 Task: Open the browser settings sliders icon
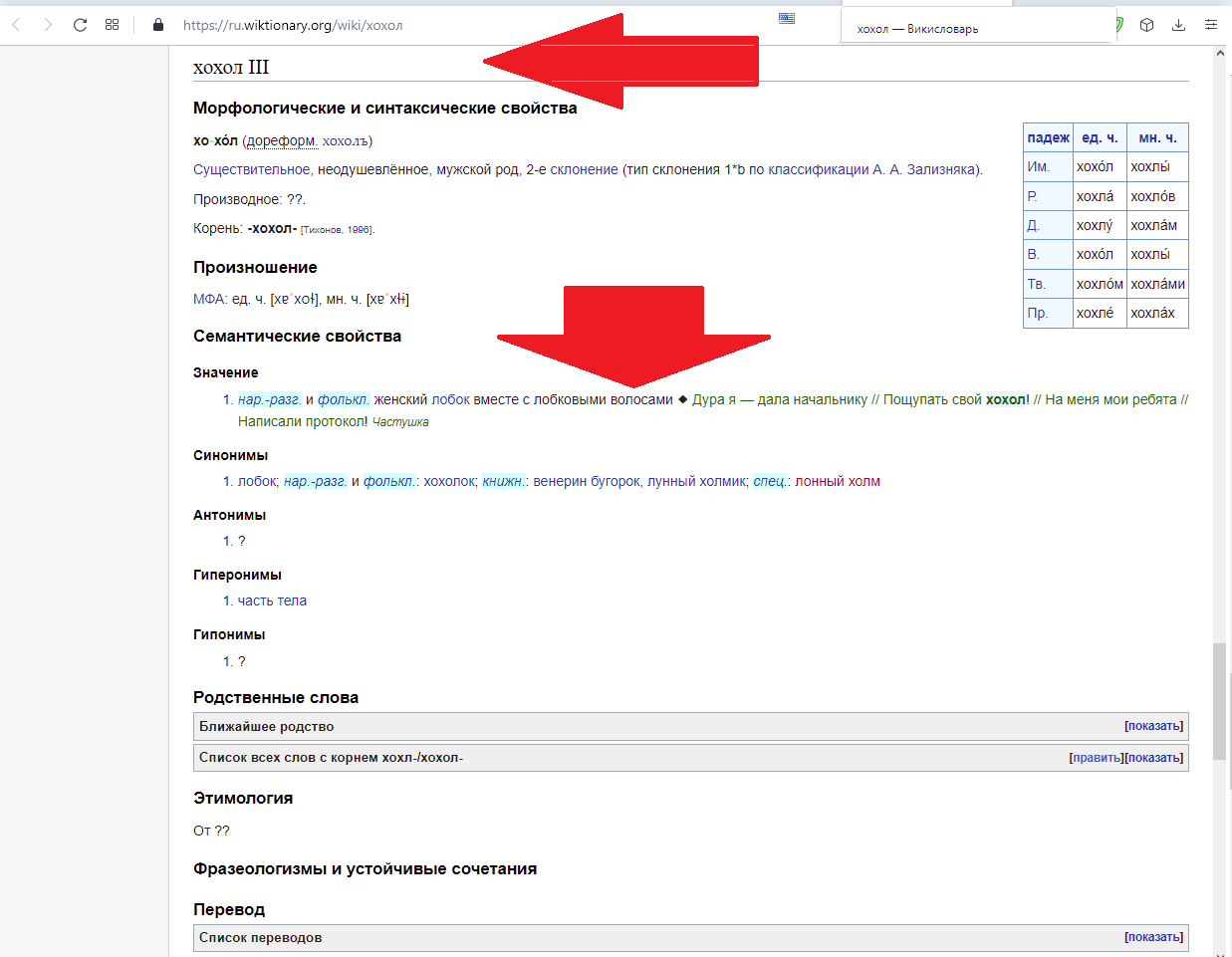click(1210, 25)
